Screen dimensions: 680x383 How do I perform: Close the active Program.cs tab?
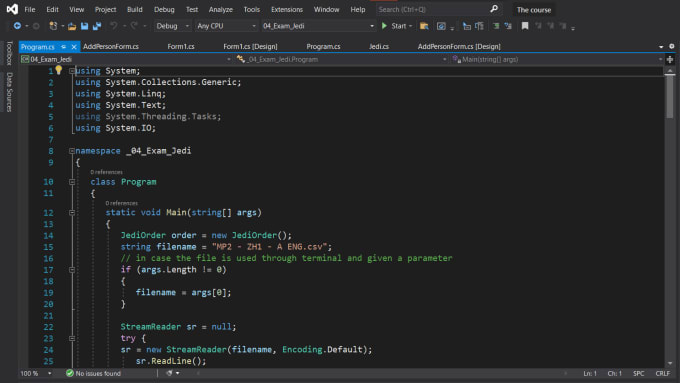click(x=74, y=46)
